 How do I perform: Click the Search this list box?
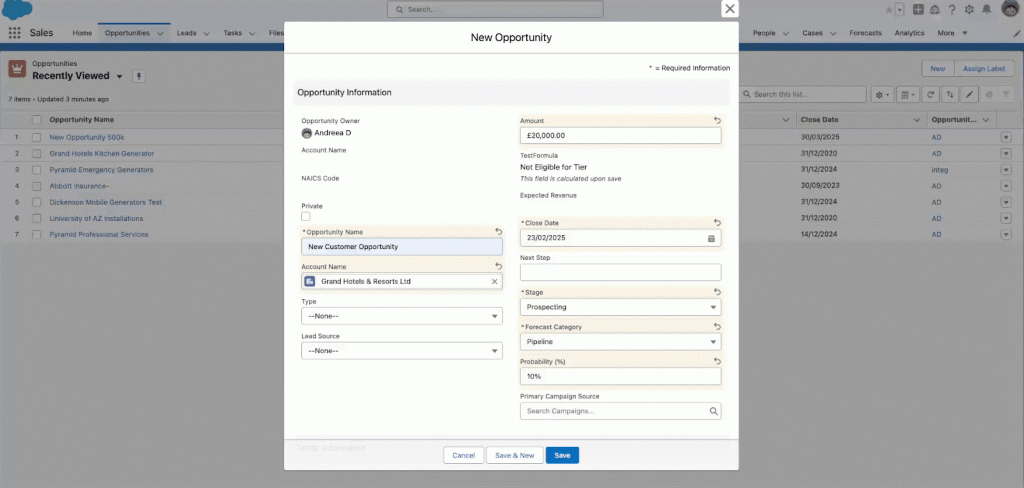(803, 95)
